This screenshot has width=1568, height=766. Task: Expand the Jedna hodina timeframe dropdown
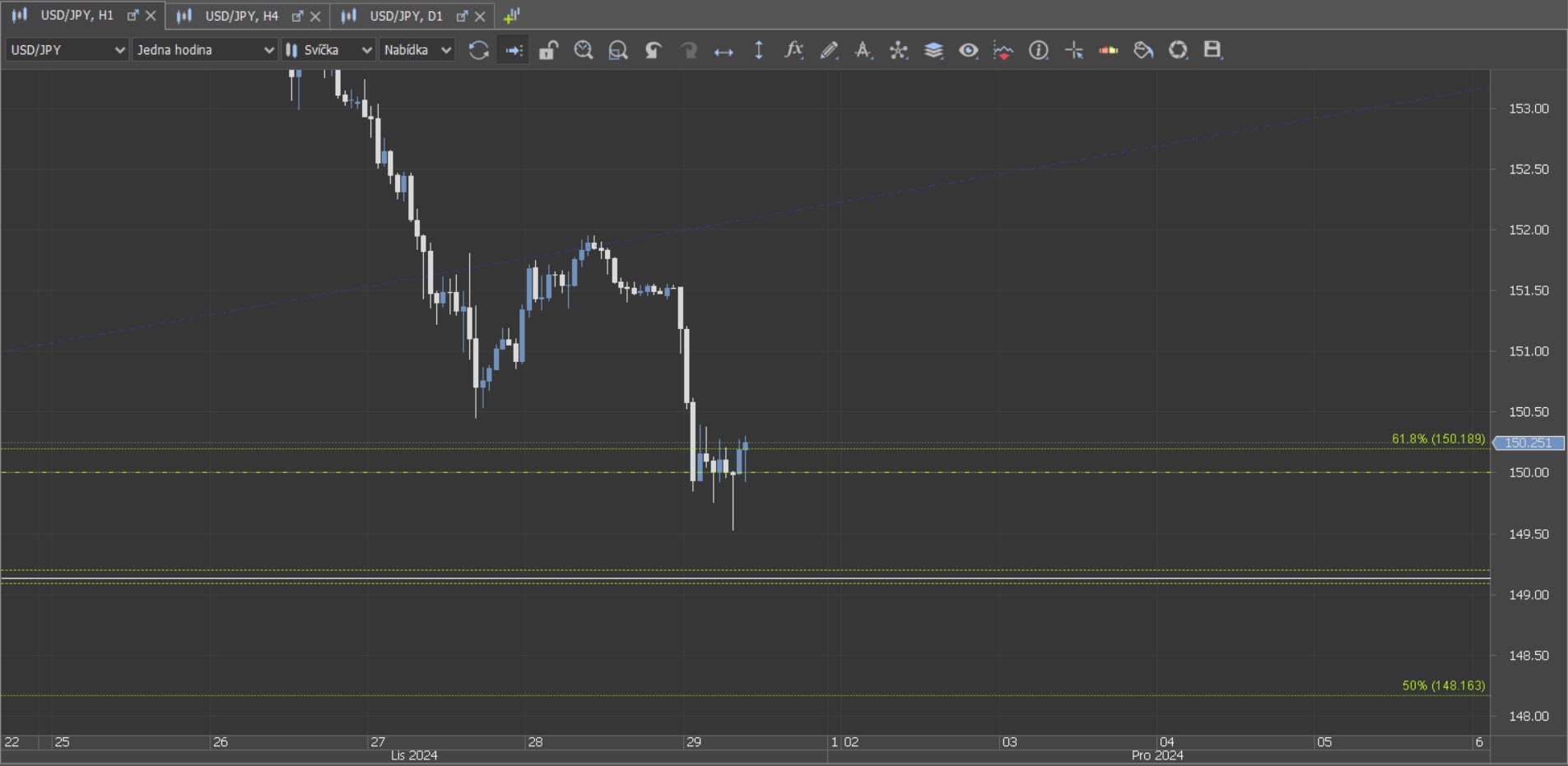(x=204, y=50)
